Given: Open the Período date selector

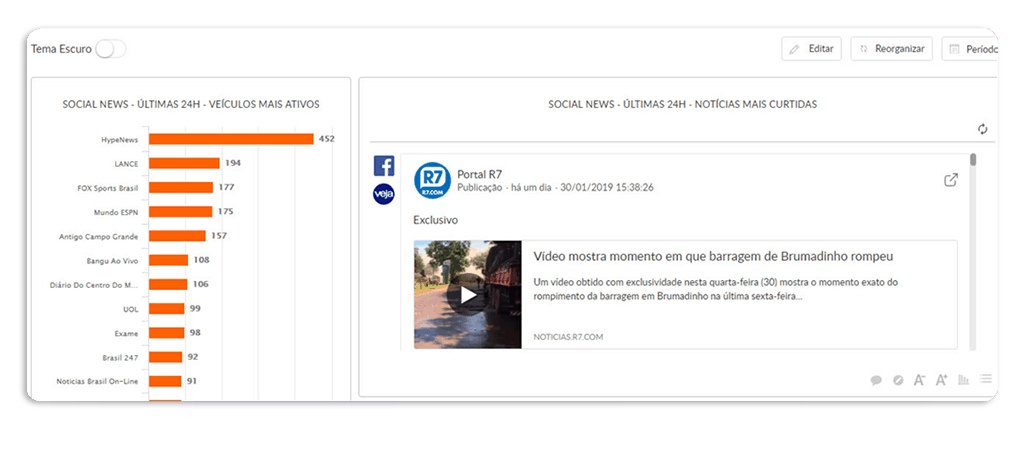Looking at the screenshot, I should pos(971,49).
